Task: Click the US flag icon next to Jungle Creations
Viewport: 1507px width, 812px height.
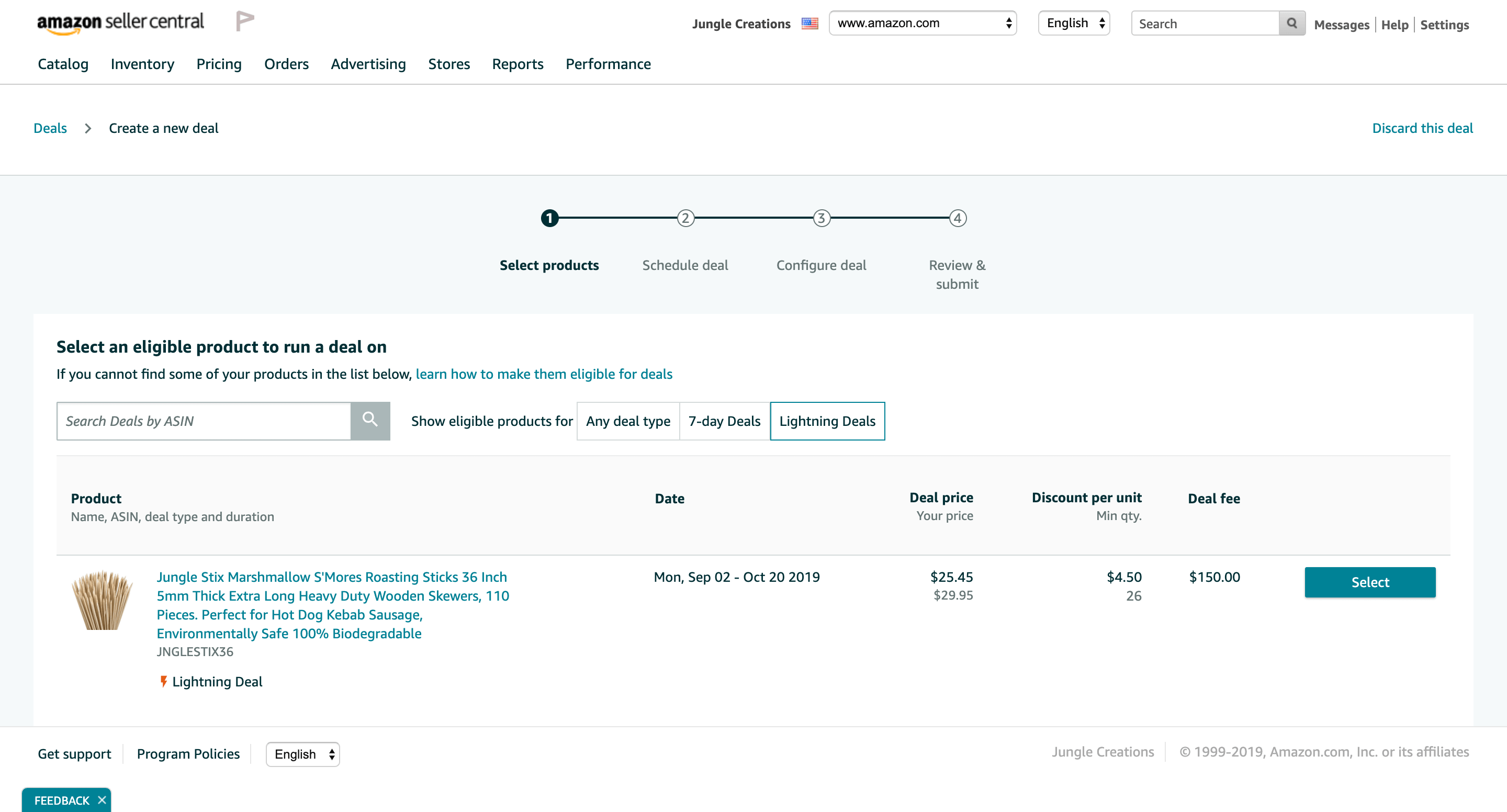Action: [x=810, y=24]
